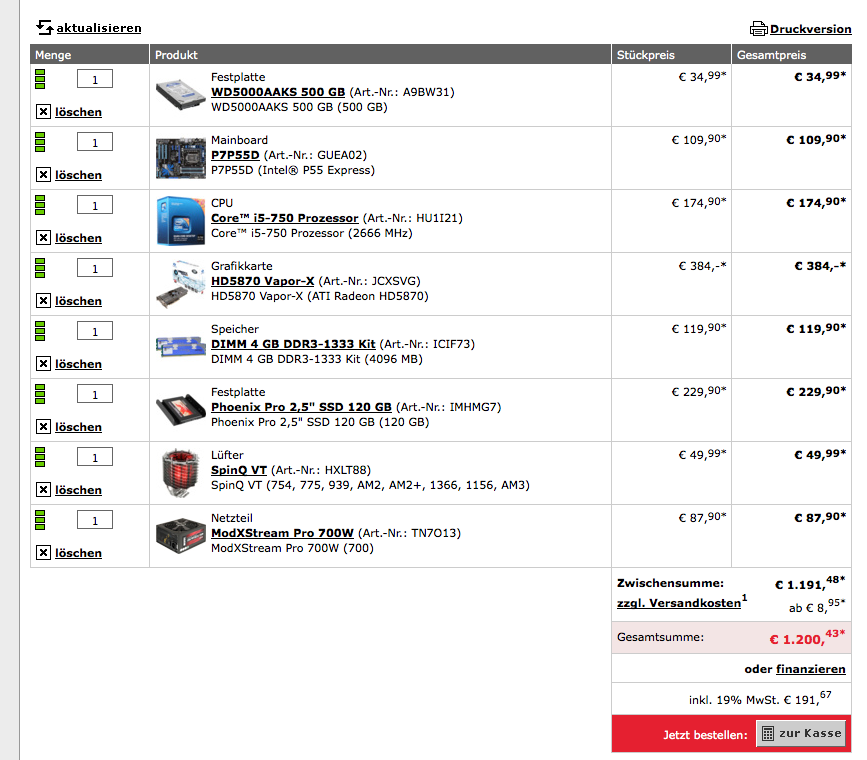Click aktualisieren link to refresh cart
867x760 pixels.
(x=99, y=28)
